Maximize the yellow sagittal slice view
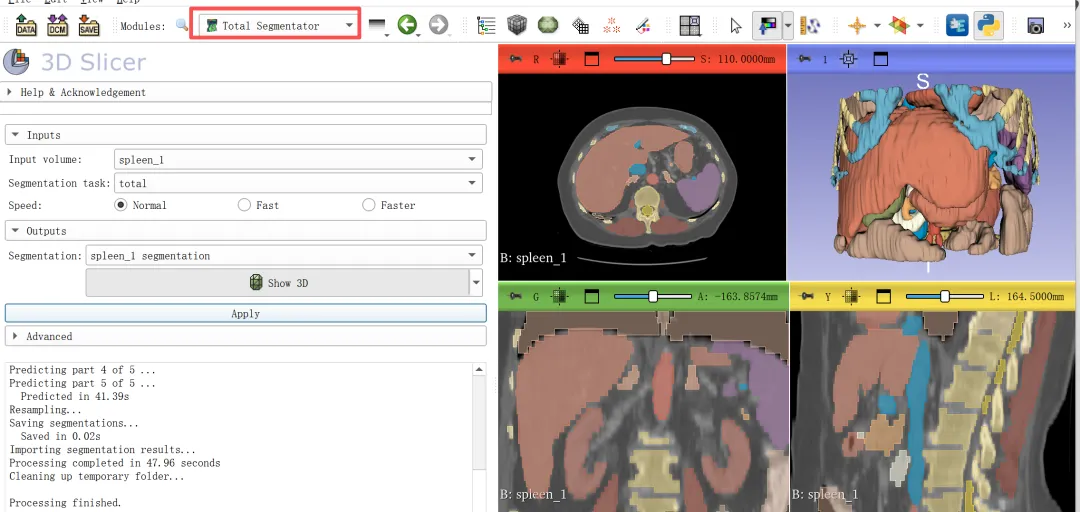The image size is (1080, 512). pos(883,297)
